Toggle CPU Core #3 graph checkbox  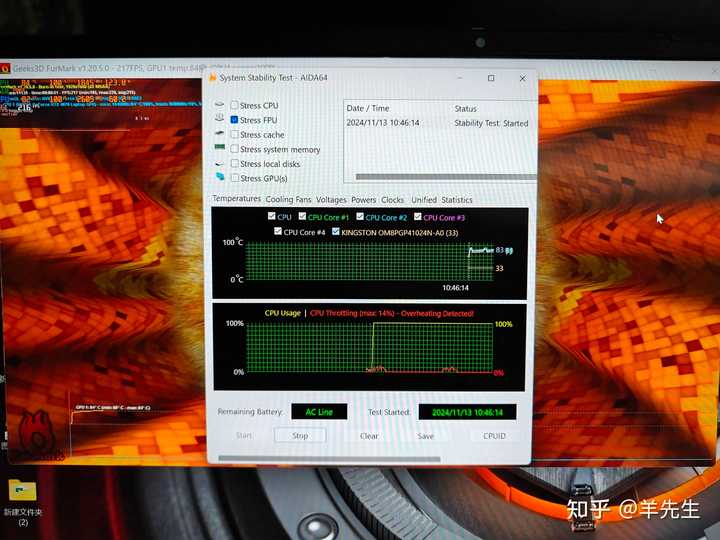[417, 216]
